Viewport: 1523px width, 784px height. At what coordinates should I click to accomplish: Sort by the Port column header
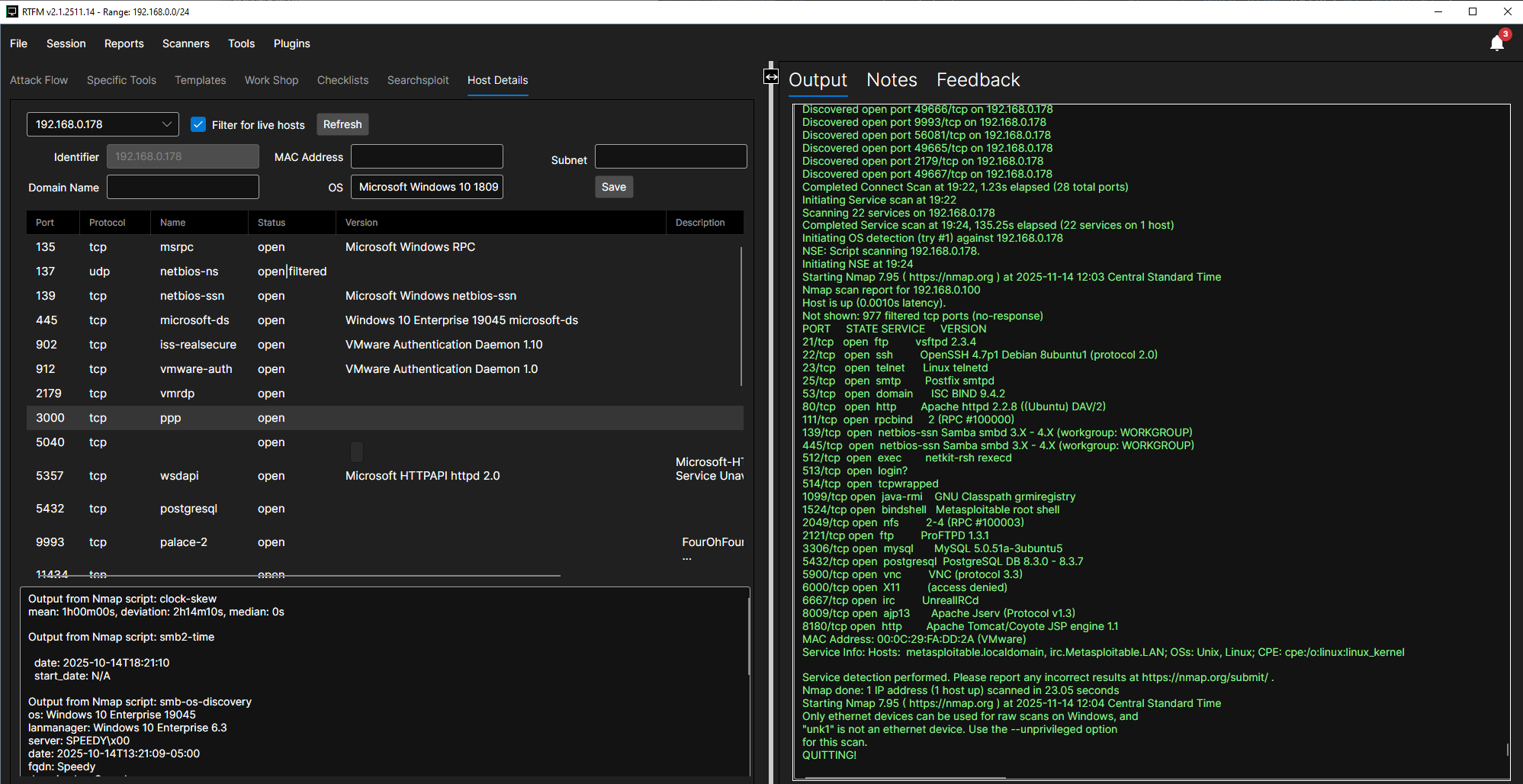(x=45, y=223)
